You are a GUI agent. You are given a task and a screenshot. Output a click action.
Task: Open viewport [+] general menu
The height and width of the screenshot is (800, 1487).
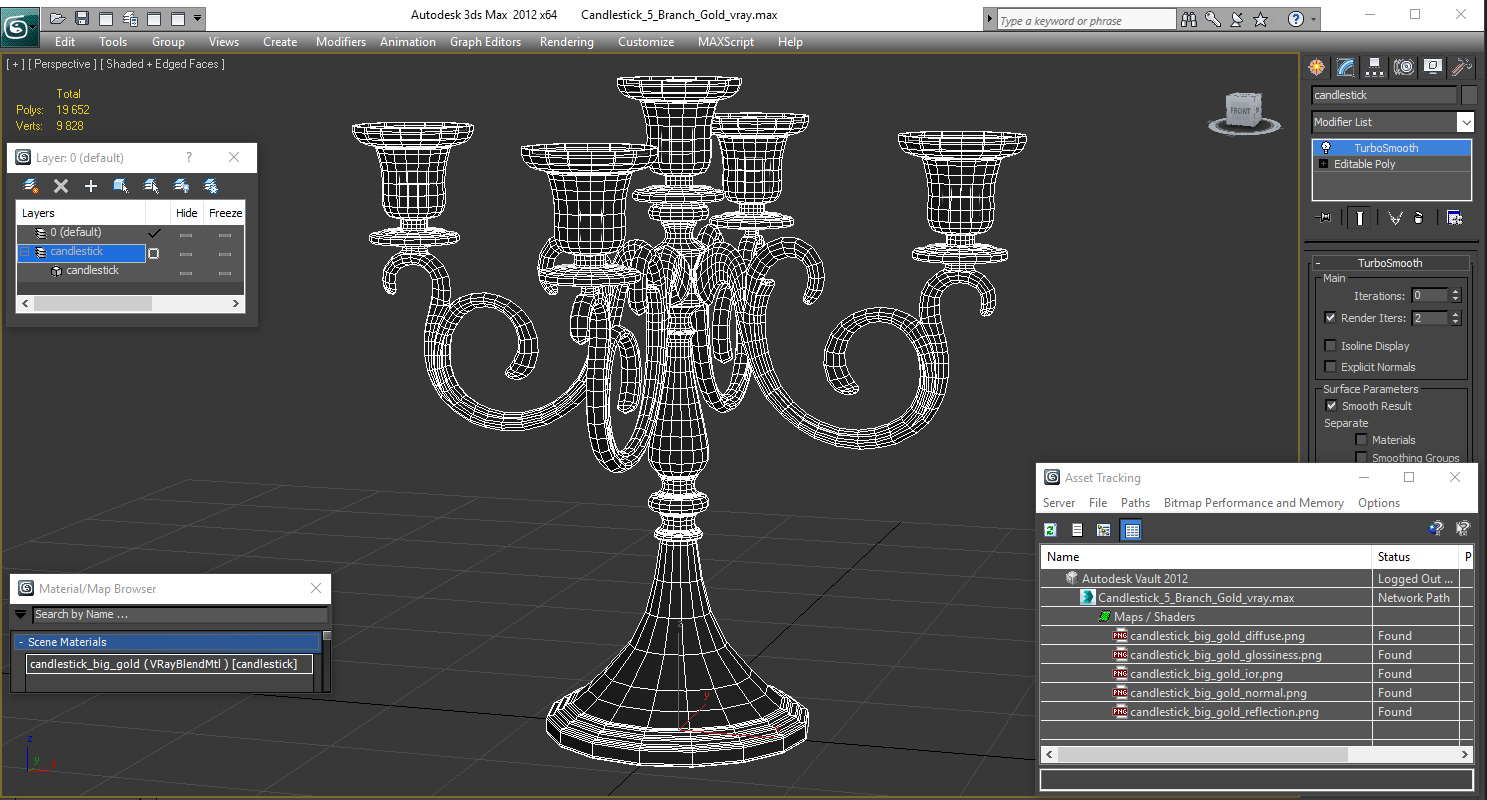[x=15, y=64]
